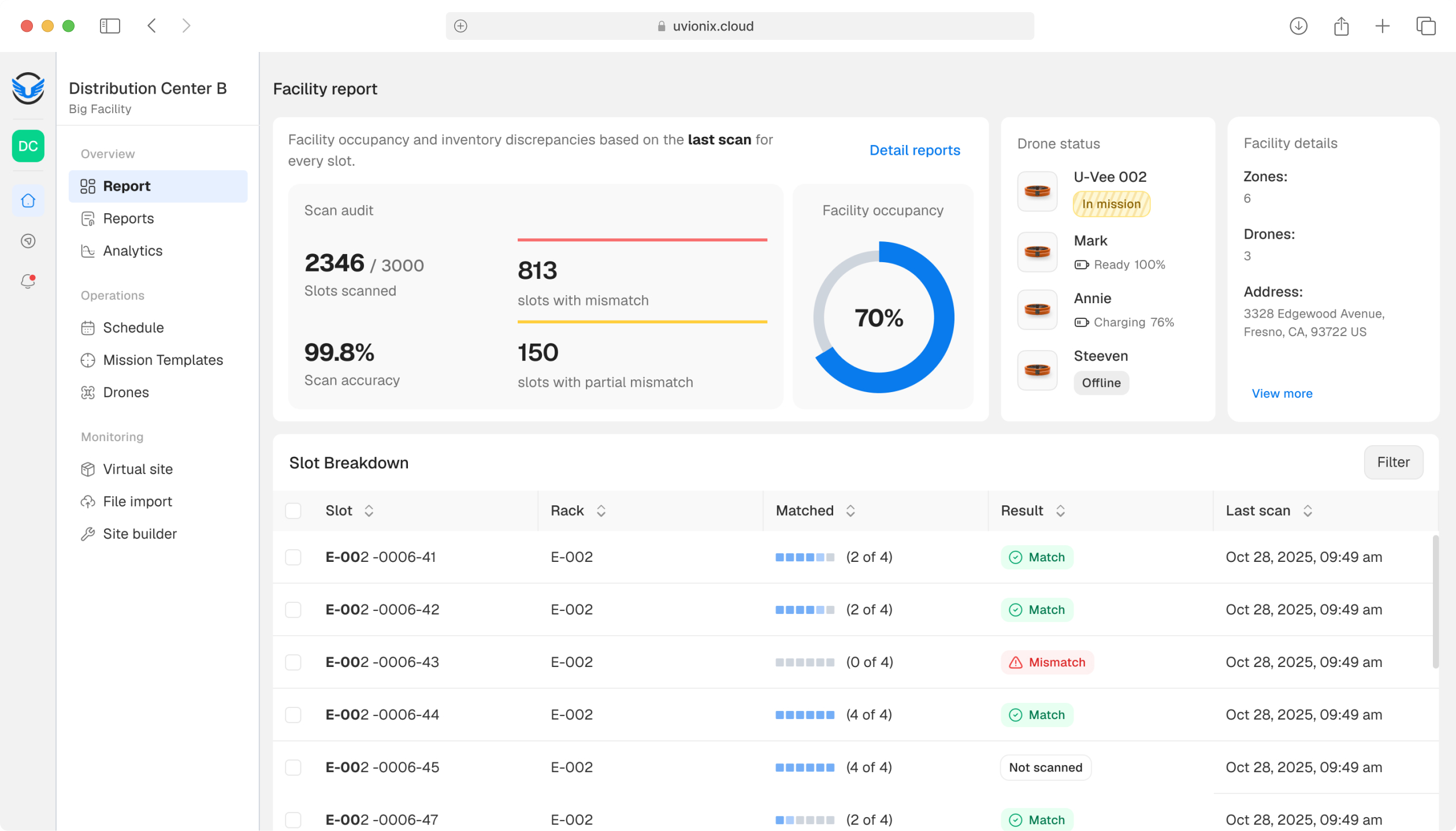Viewport: 1456px width, 831px height.
Task: Select the checkbox for slot E-002-0006-43
Action: pos(294,662)
